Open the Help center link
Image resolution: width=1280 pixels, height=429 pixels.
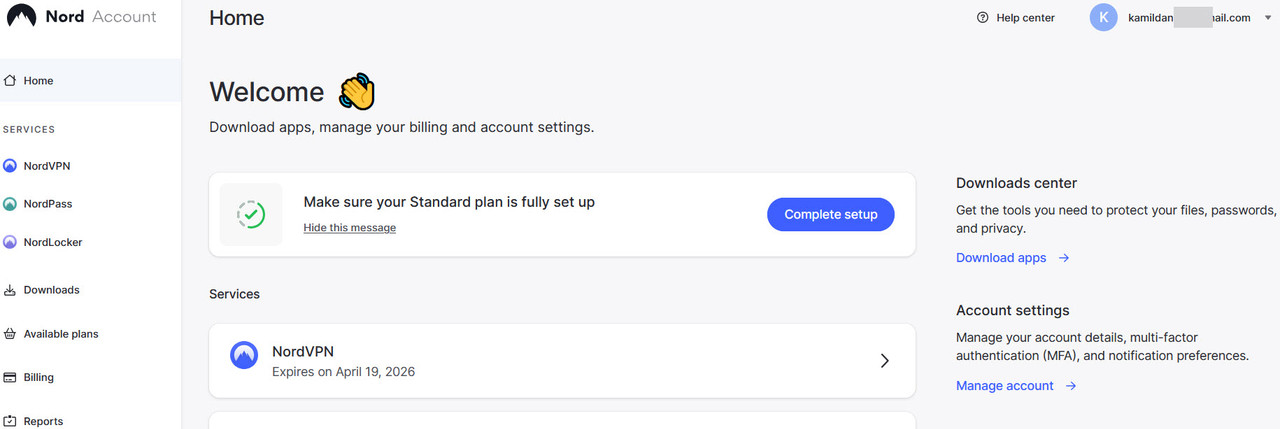point(1025,18)
